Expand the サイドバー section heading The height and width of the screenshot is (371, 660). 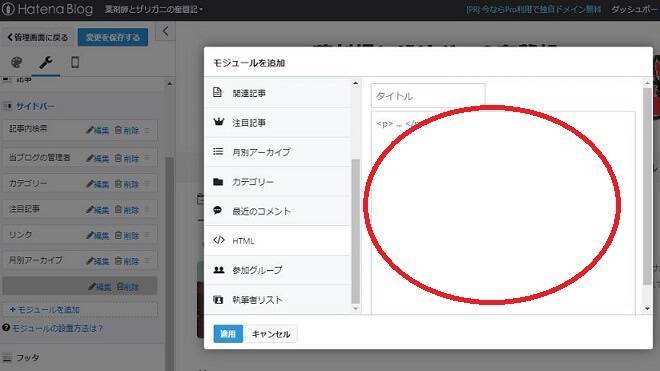pyautogui.click(x=35, y=107)
